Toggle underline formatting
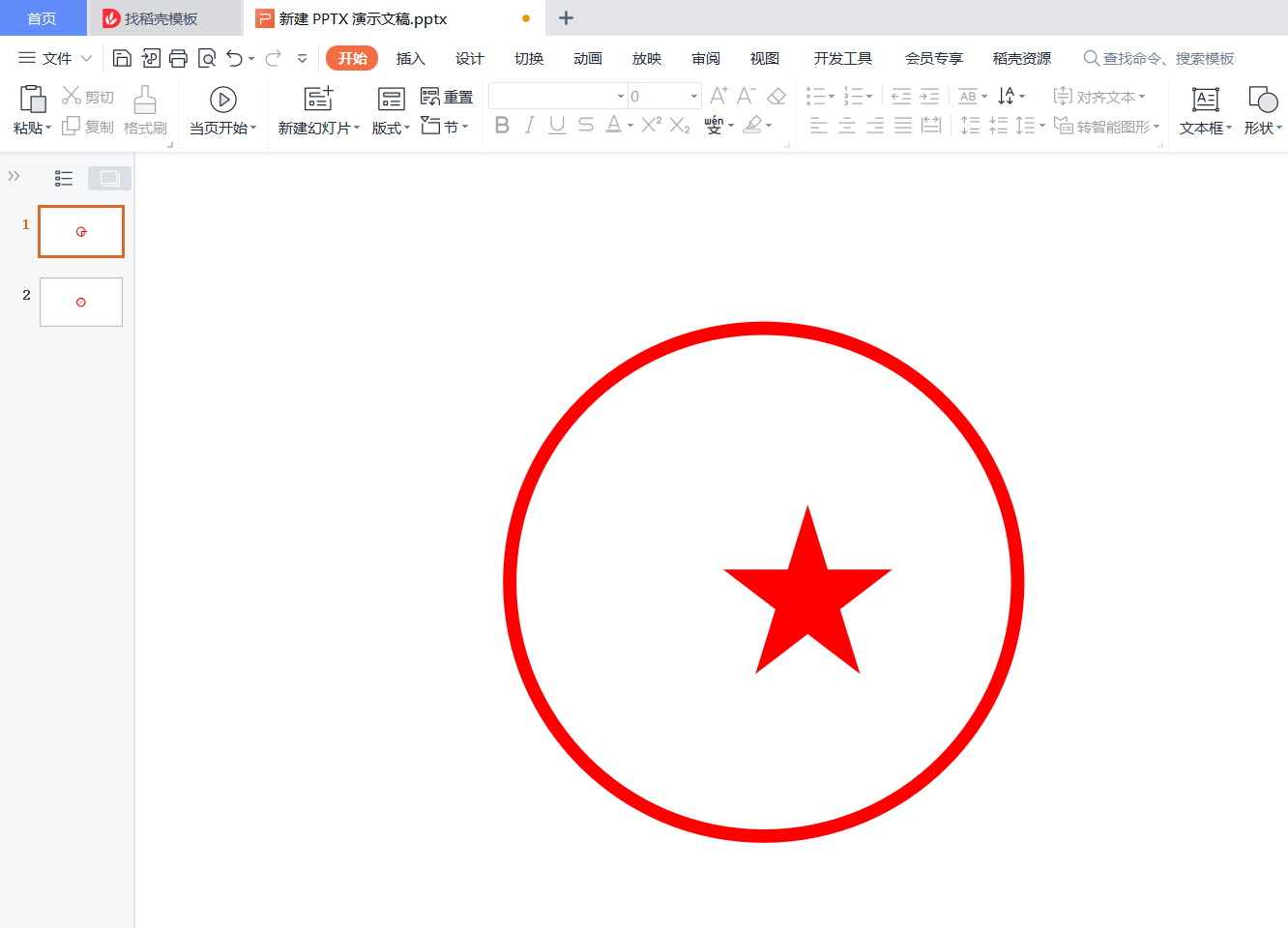This screenshot has width=1288, height=928. (557, 125)
